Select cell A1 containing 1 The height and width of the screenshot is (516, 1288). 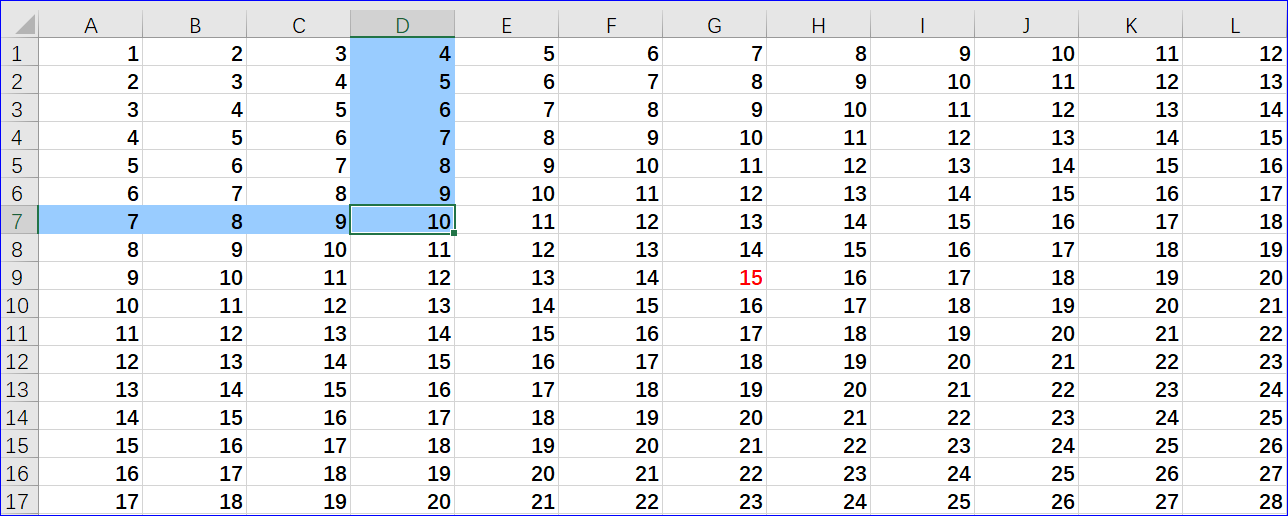point(91,53)
